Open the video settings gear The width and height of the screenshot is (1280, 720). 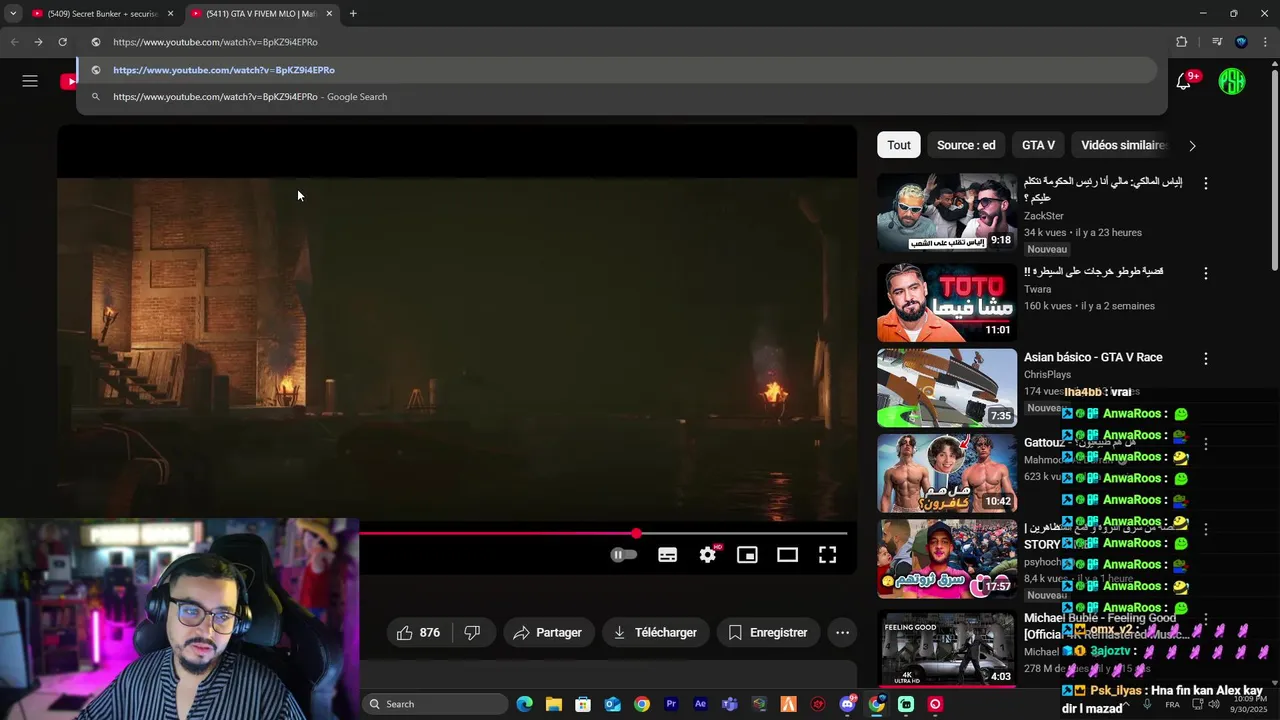708,555
